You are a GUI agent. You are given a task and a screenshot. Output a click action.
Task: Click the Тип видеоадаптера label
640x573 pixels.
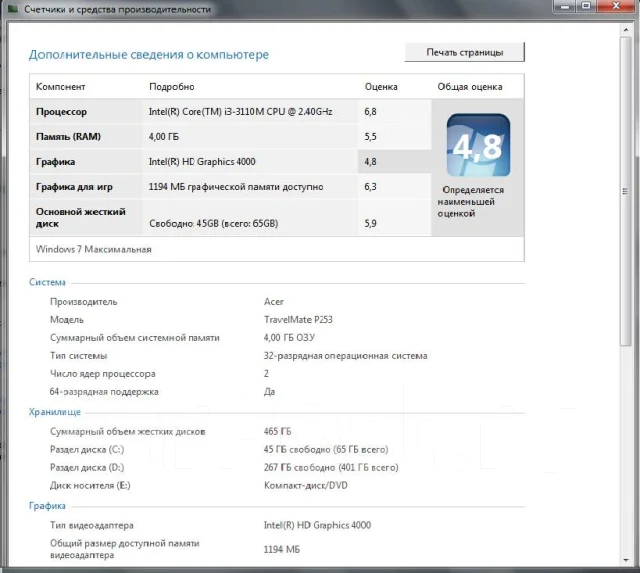(92, 526)
